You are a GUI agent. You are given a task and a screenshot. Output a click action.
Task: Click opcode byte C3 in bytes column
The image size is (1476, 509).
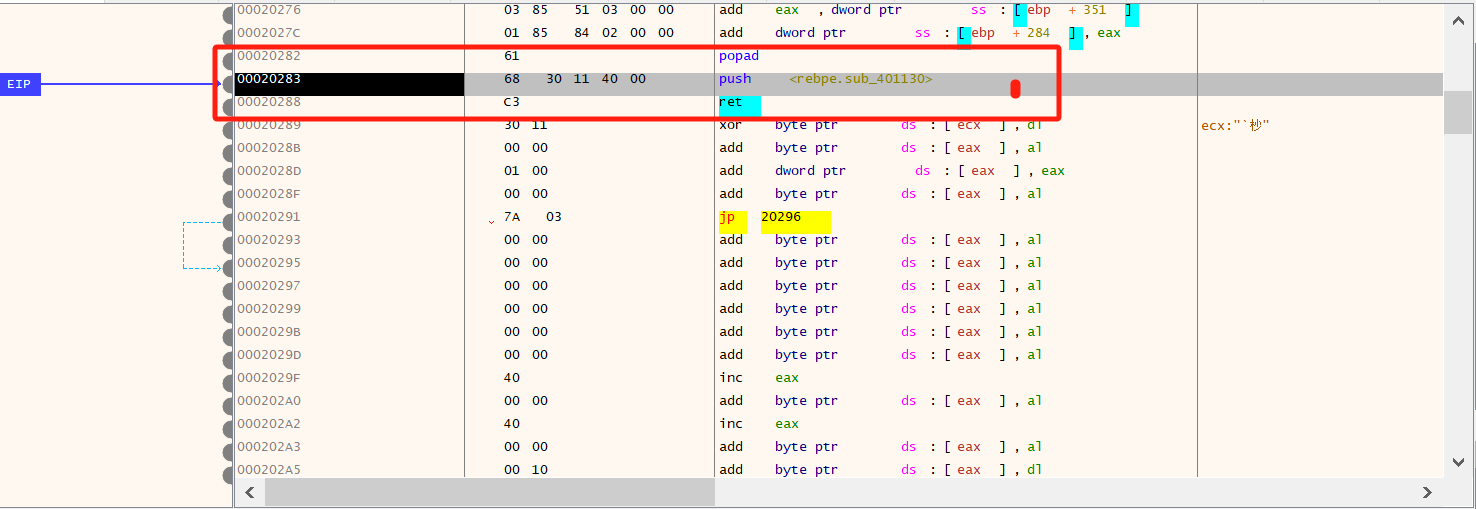(512, 102)
